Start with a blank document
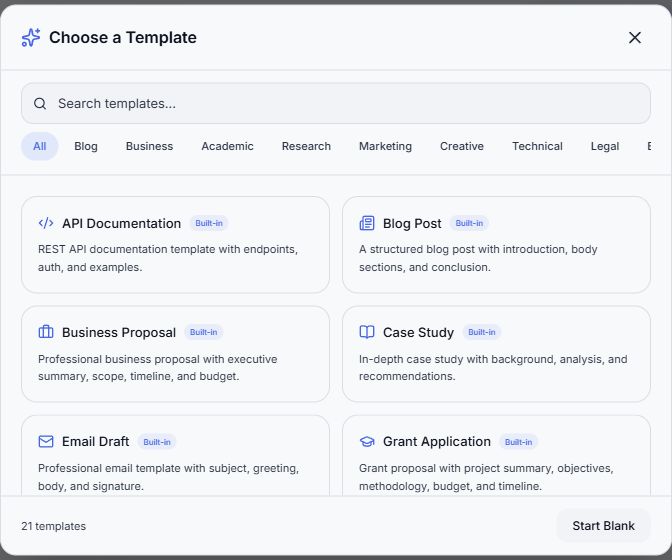This screenshot has width=672, height=560. (603, 526)
